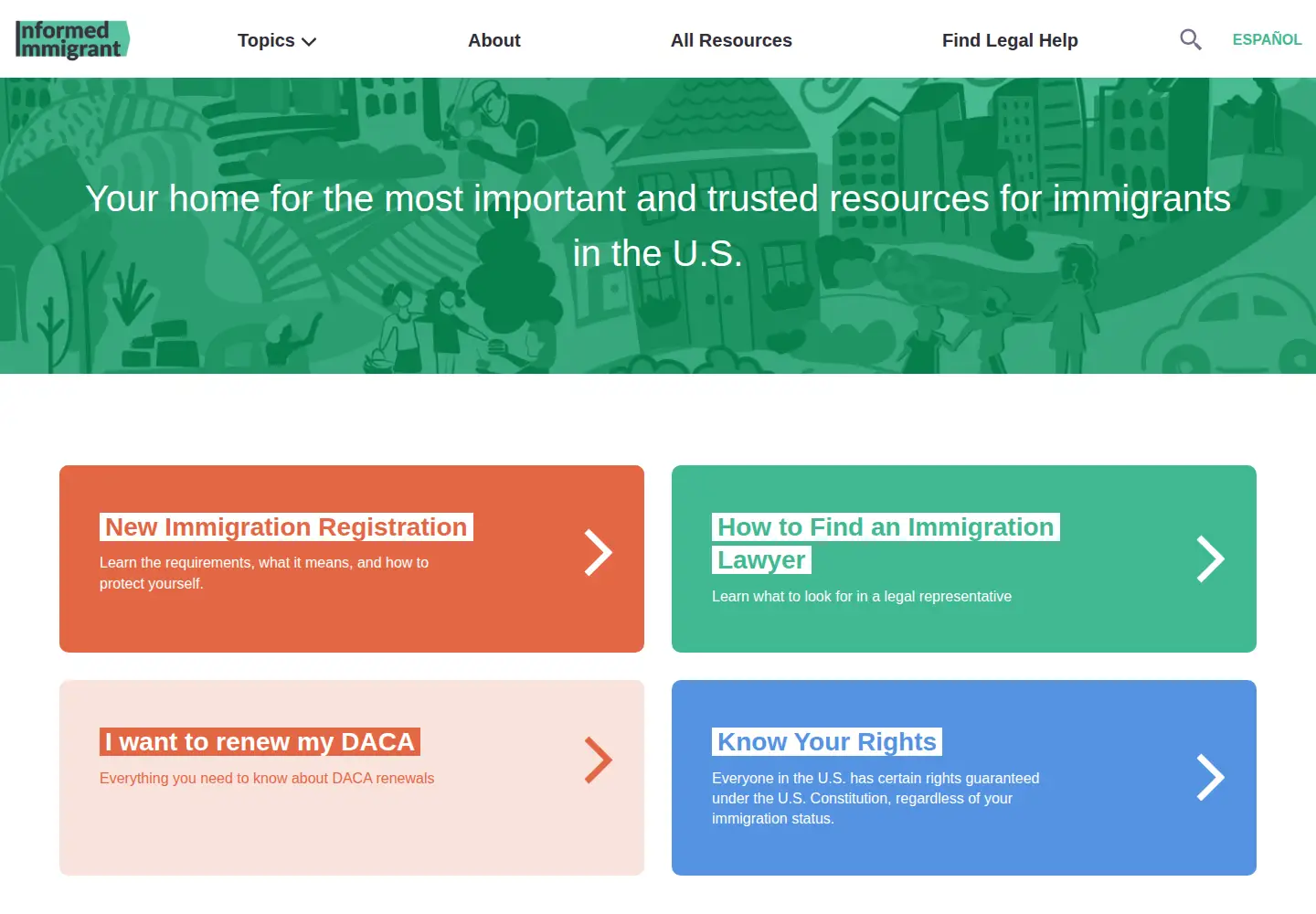Open How to Find an Immigration Lawyer
Viewport: 1316px width, 914px height.
pyautogui.click(x=886, y=543)
